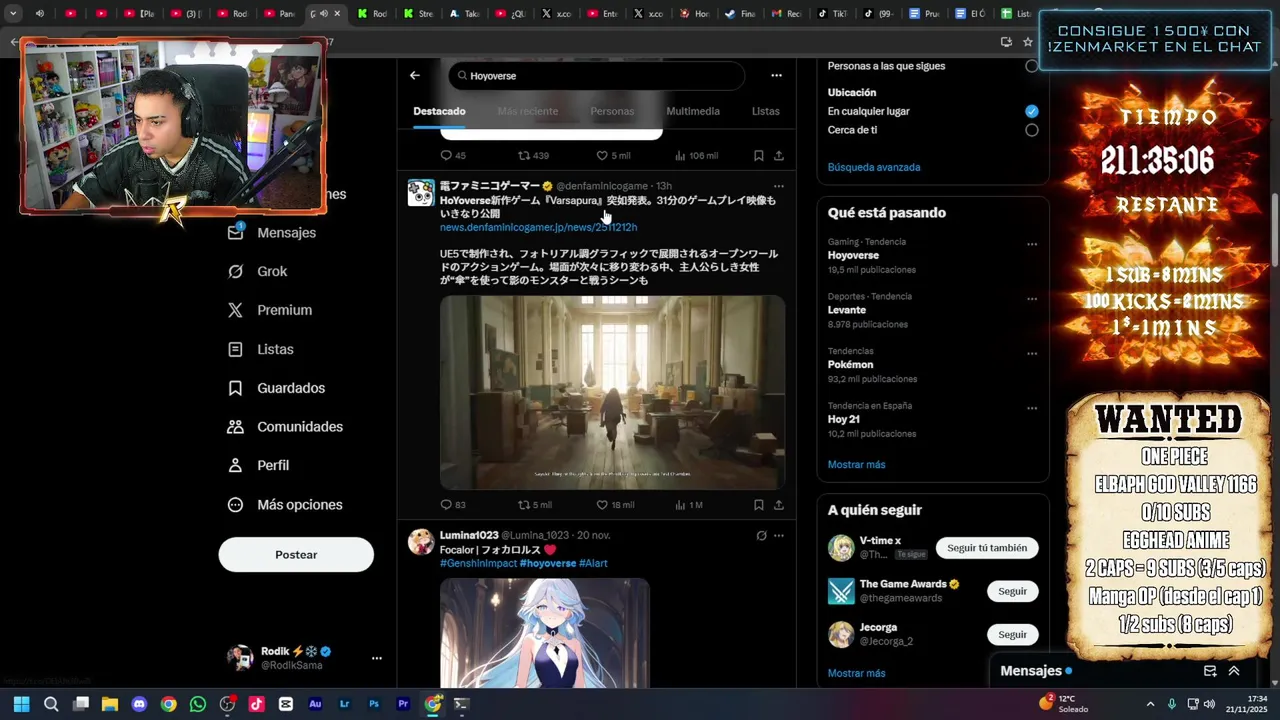This screenshot has height=720, width=1280.
Task: Open the three-dot menu next to search bar
Action: pyautogui.click(x=776, y=75)
